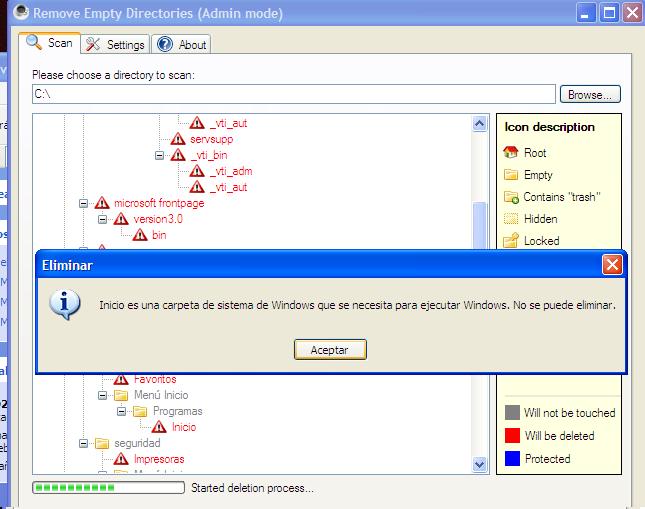Click the Icon description heading
This screenshot has height=509, width=645.
click(x=550, y=127)
